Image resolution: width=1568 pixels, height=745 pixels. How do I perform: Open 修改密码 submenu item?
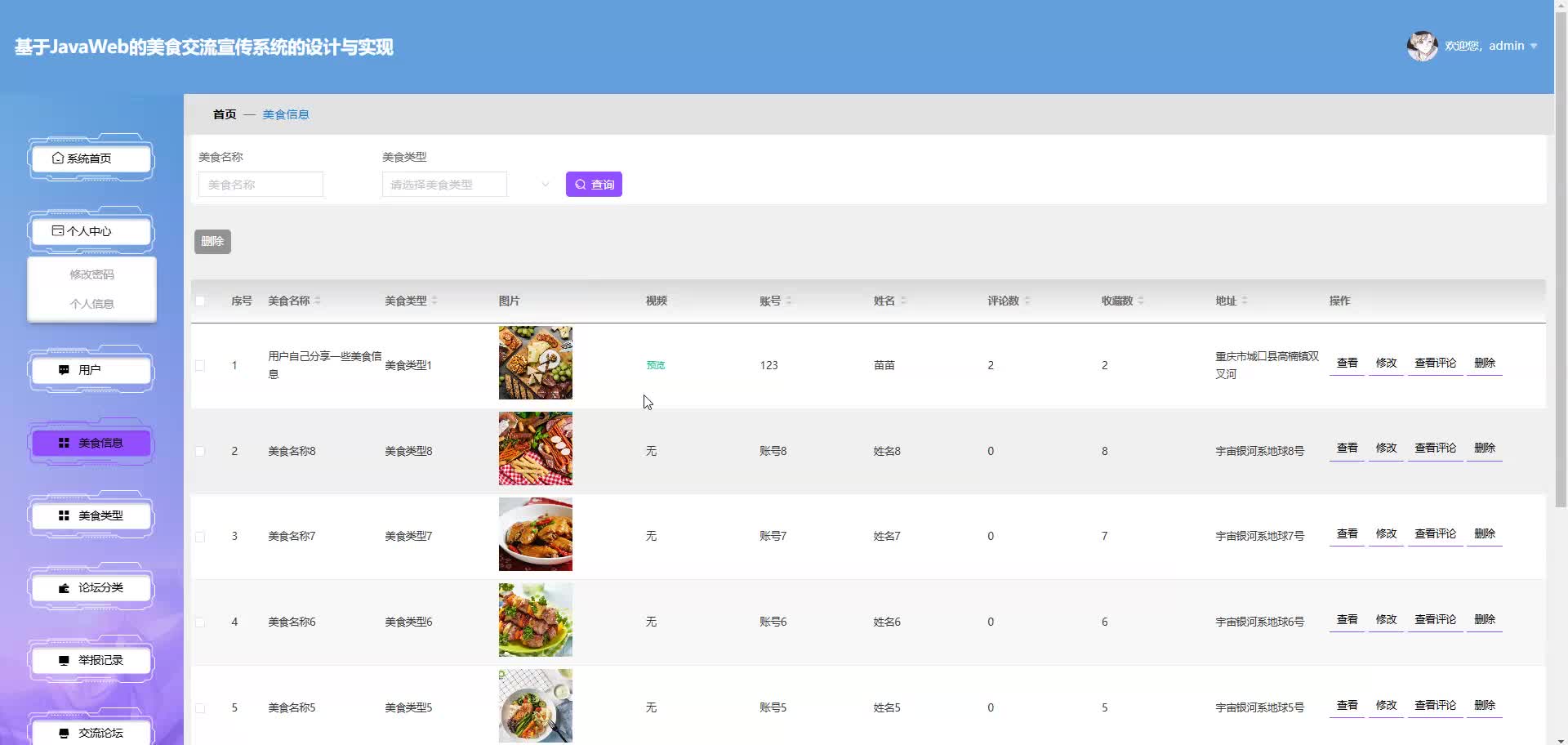tap(91, 274)
